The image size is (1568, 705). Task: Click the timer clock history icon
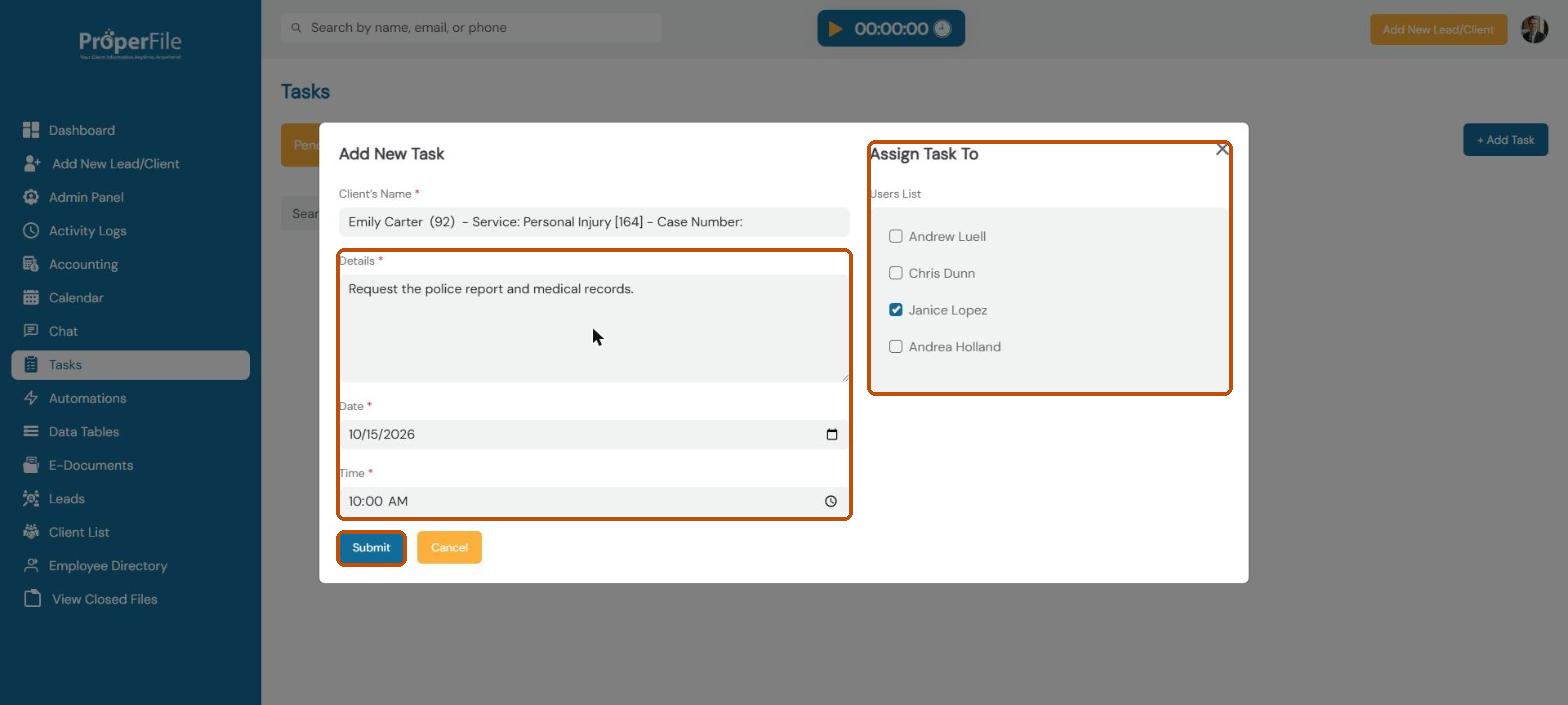942,29
